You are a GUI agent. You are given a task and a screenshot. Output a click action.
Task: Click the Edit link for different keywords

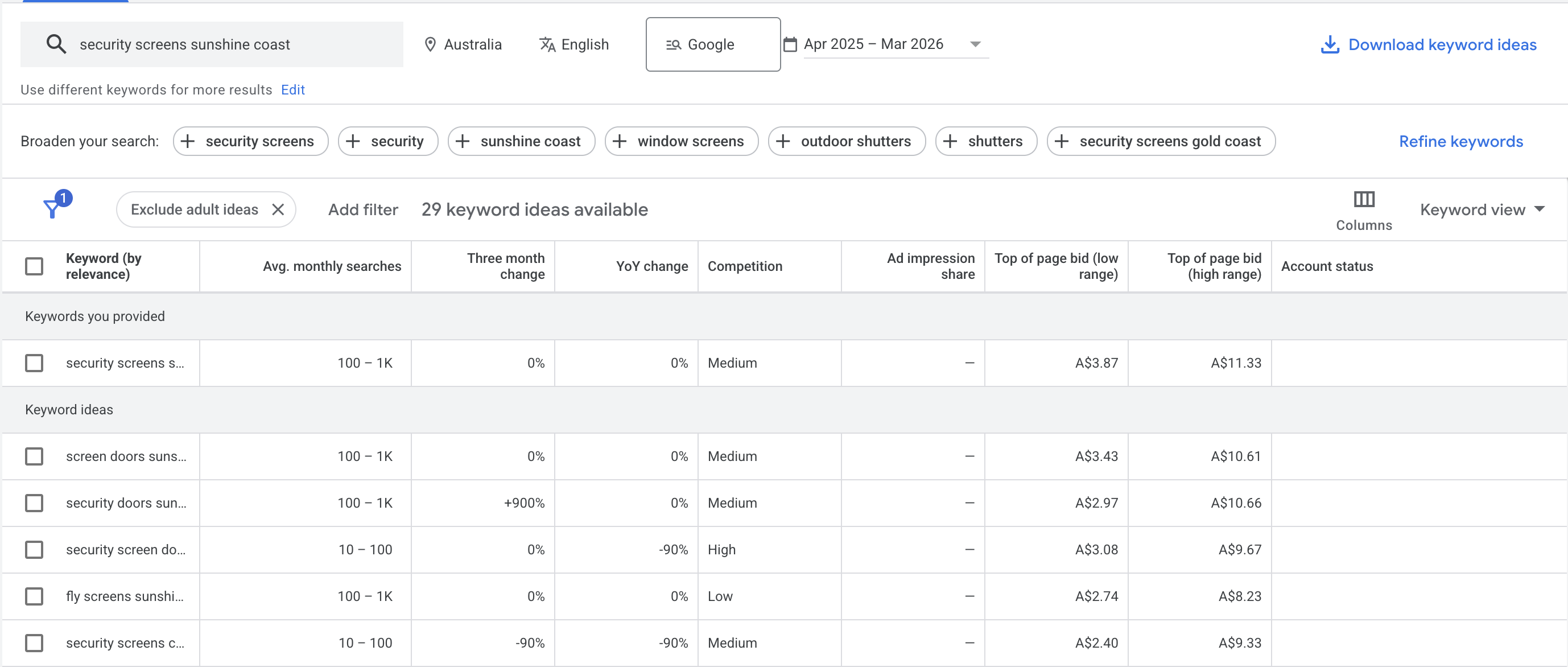coord(293,89)
